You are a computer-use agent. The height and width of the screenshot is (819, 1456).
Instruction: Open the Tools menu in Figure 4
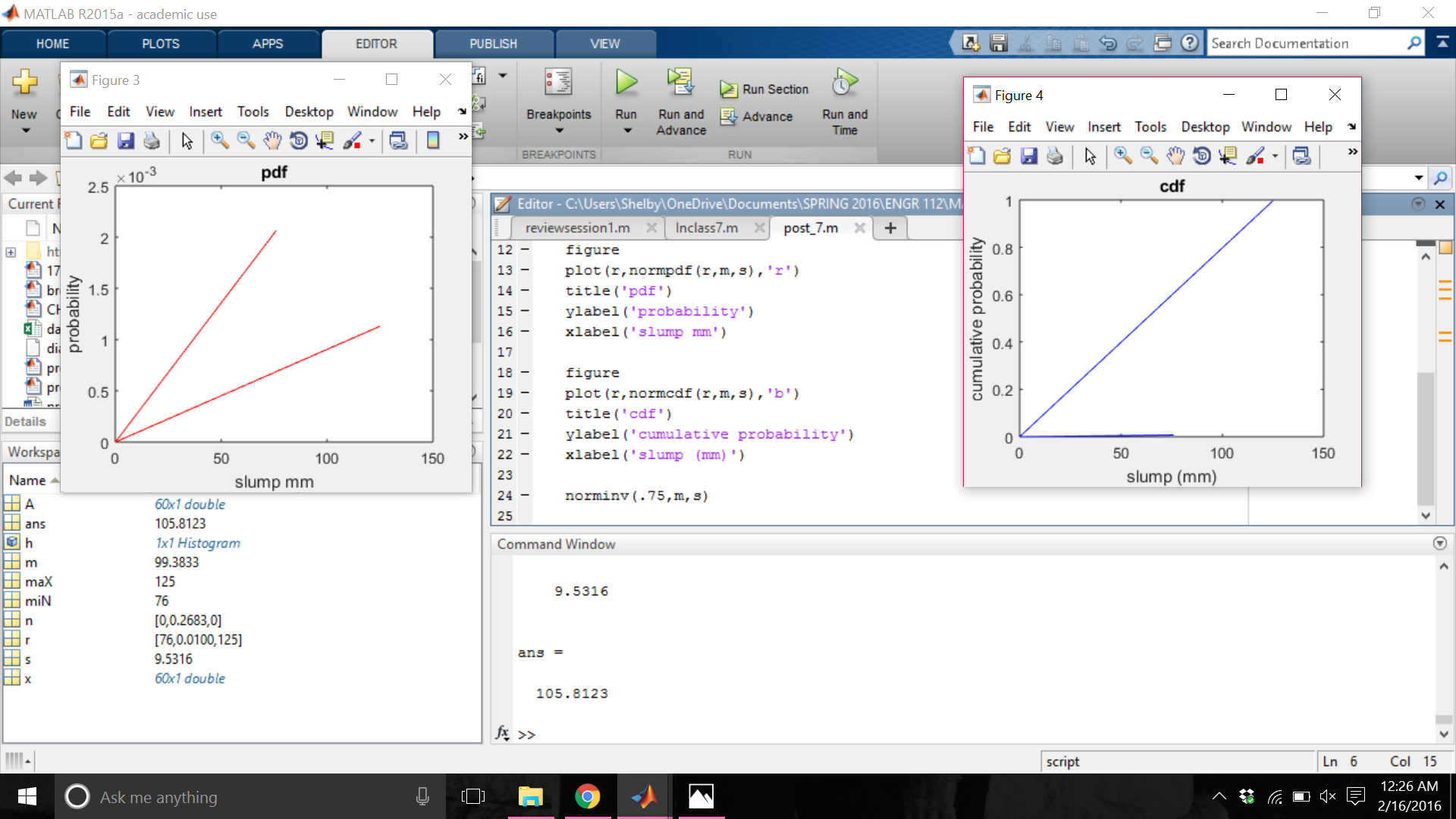pos(1150,126)
